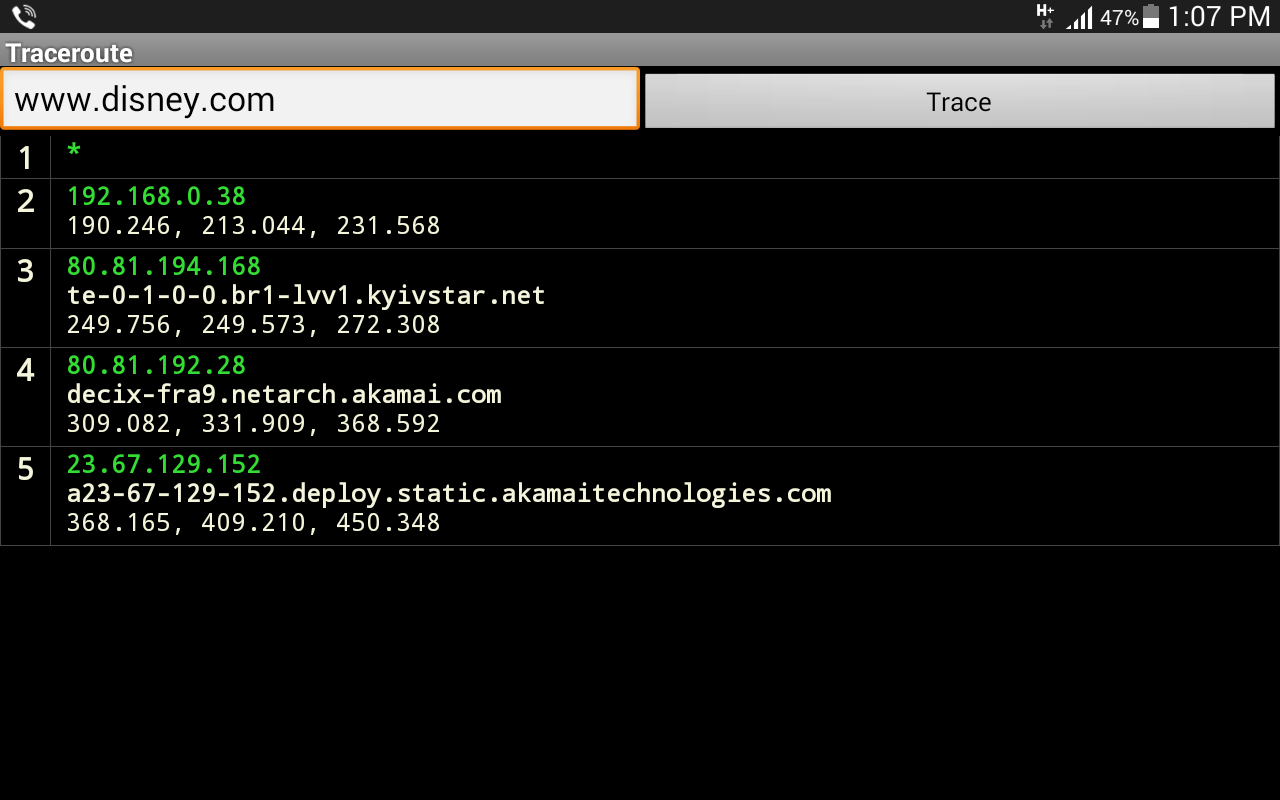The image size is (1280, 800).
Task: Tap the battery icon in status bar
Action: pyautogui.click(x=1151, y=16)
